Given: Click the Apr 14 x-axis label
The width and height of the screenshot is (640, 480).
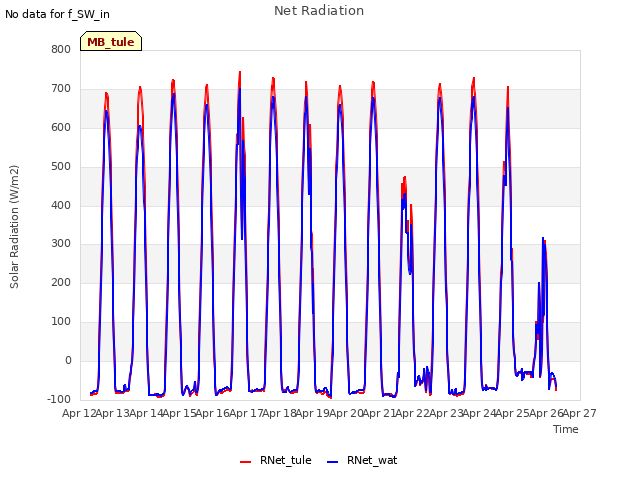Looking at the screenshot, I should click(x=146, y=413).
